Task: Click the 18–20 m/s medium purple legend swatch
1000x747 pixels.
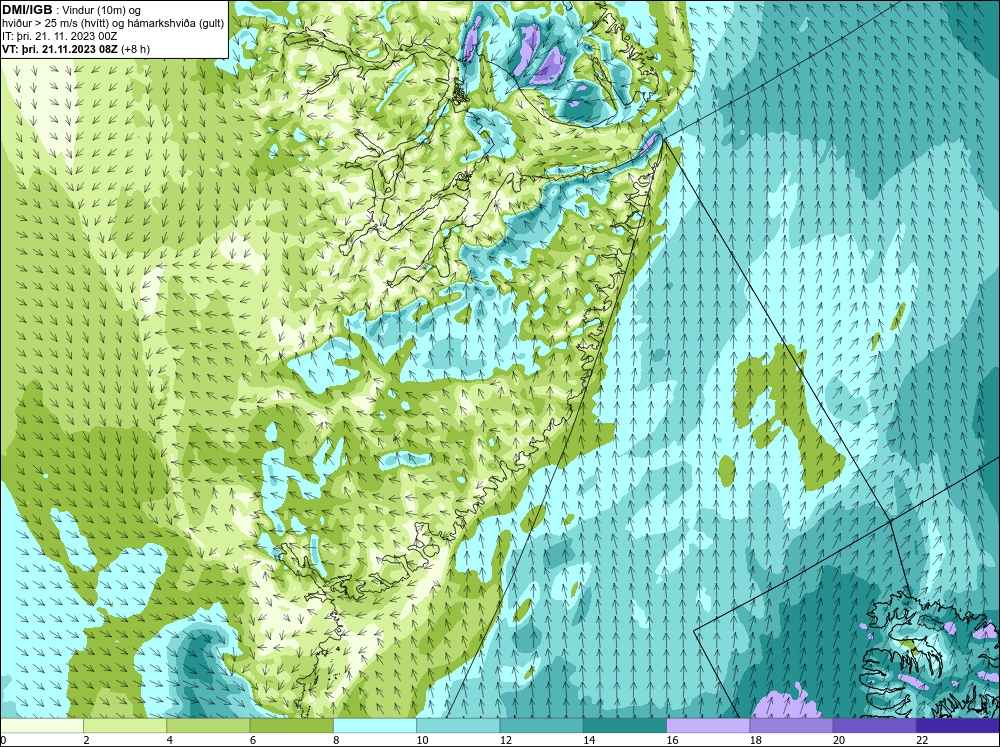Action: pyautogui.click(x=791, y=726)
